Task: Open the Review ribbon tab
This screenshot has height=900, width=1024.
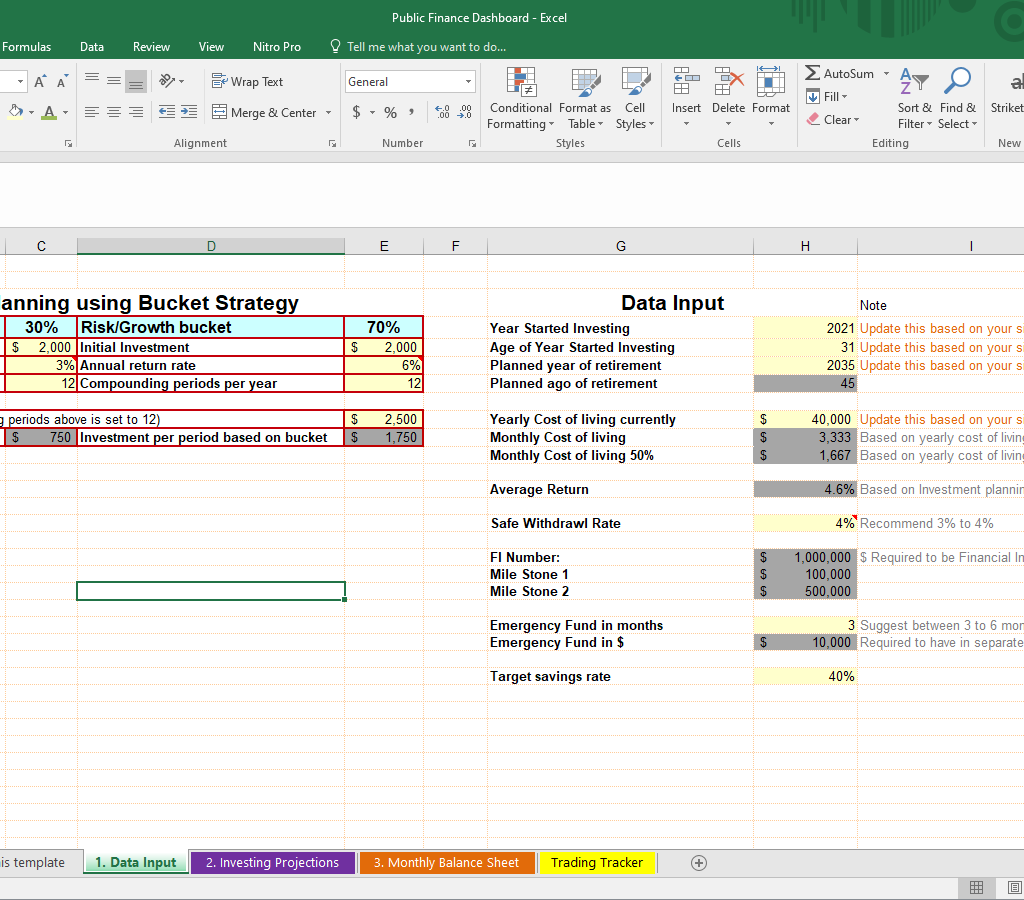Action: [151, 47]
